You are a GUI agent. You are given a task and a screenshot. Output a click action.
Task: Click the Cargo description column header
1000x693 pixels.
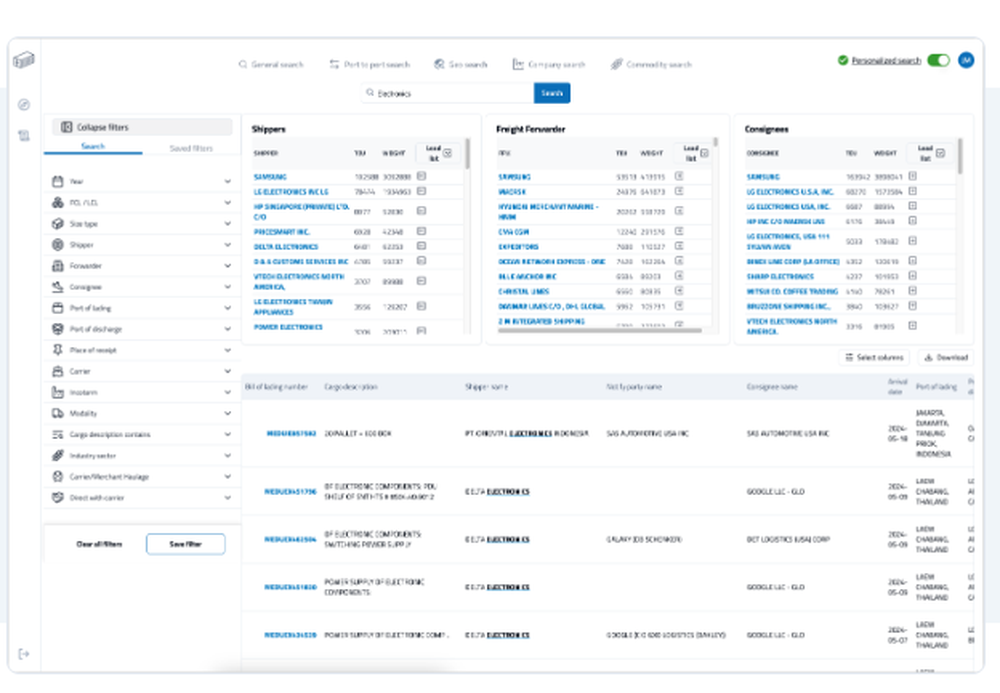click(351, 387)
